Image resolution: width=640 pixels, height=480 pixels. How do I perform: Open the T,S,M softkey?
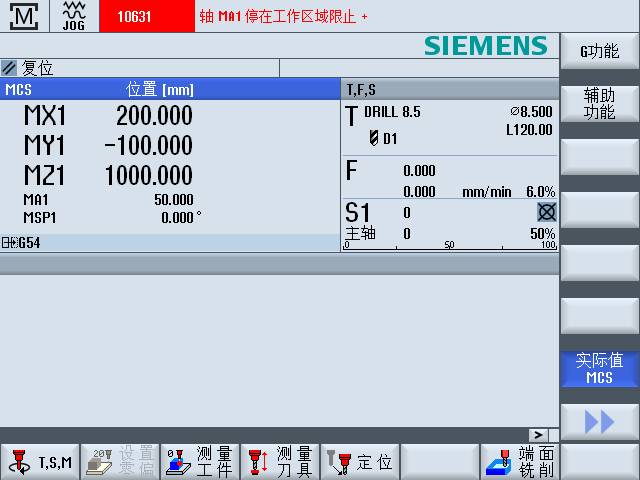click(x=40, y=461)
